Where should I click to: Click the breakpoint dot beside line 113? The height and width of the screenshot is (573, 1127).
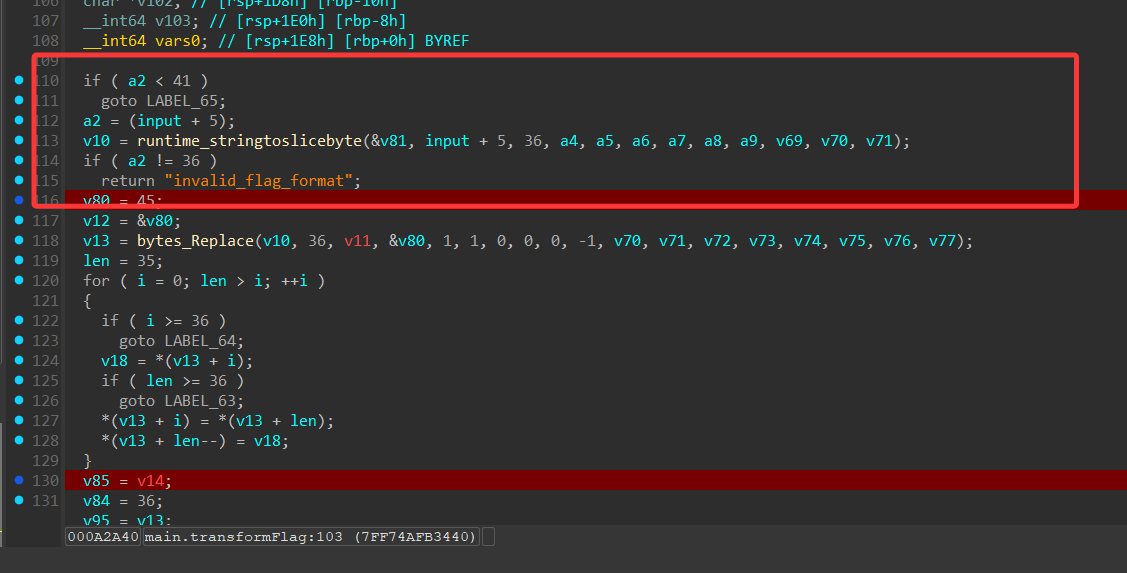[20, 140]
